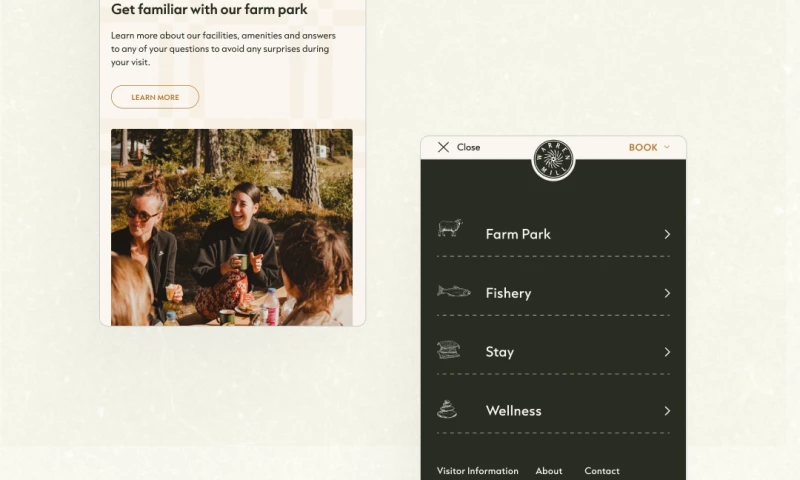Click the bed icon beside Stay
800x480 pixels.
coord(448,350)
